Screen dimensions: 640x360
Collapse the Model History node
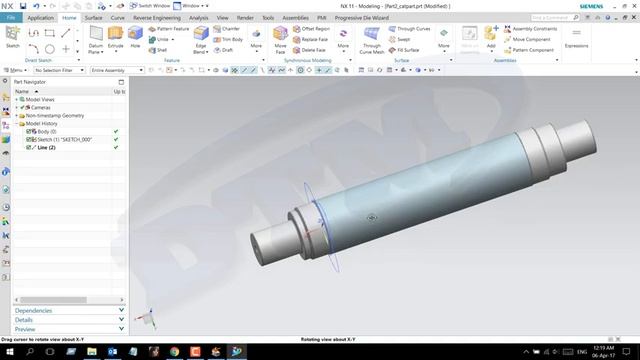tap(16, 124)
